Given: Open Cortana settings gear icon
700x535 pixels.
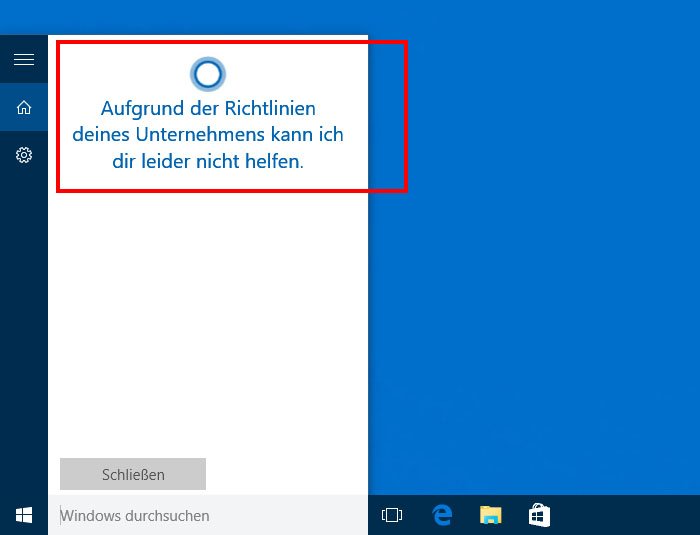Looking at the screenshot, I should (24, 155).
